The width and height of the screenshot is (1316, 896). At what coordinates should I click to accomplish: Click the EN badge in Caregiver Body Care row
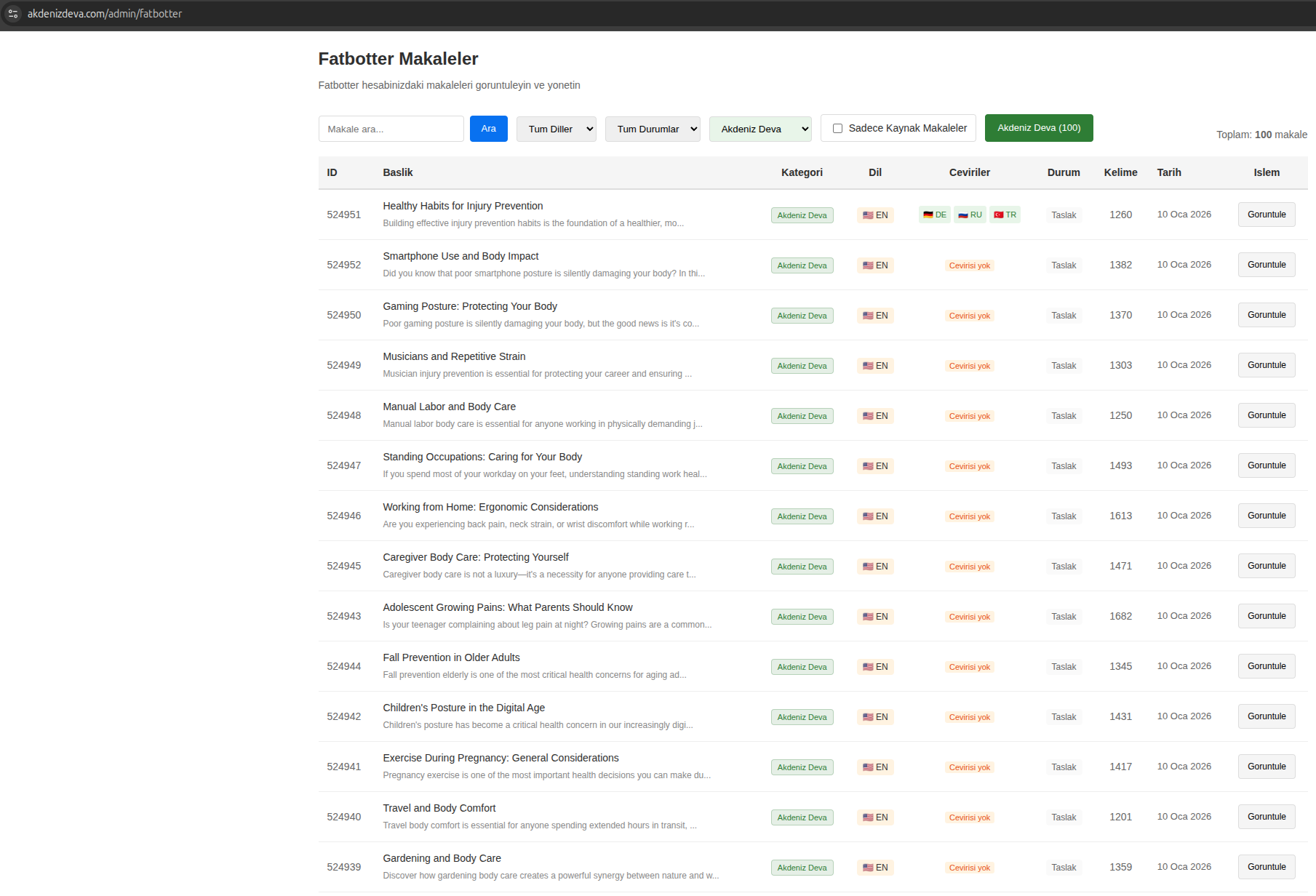[875, 567]
